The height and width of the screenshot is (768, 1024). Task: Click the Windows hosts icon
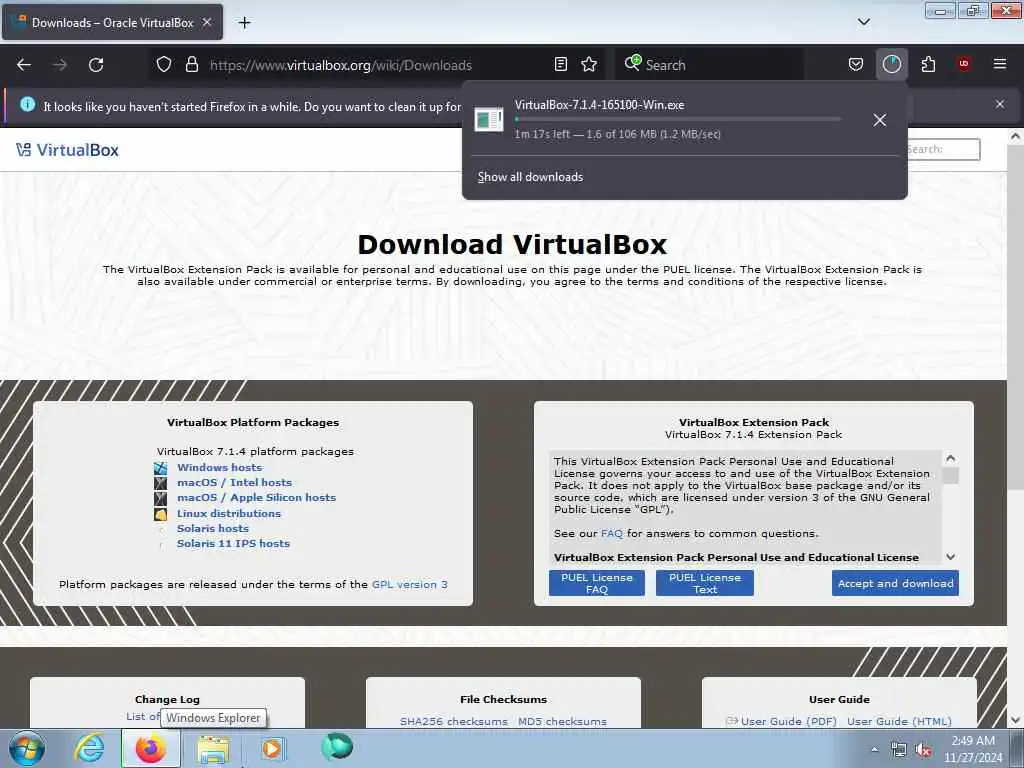(x=161, y=468)
